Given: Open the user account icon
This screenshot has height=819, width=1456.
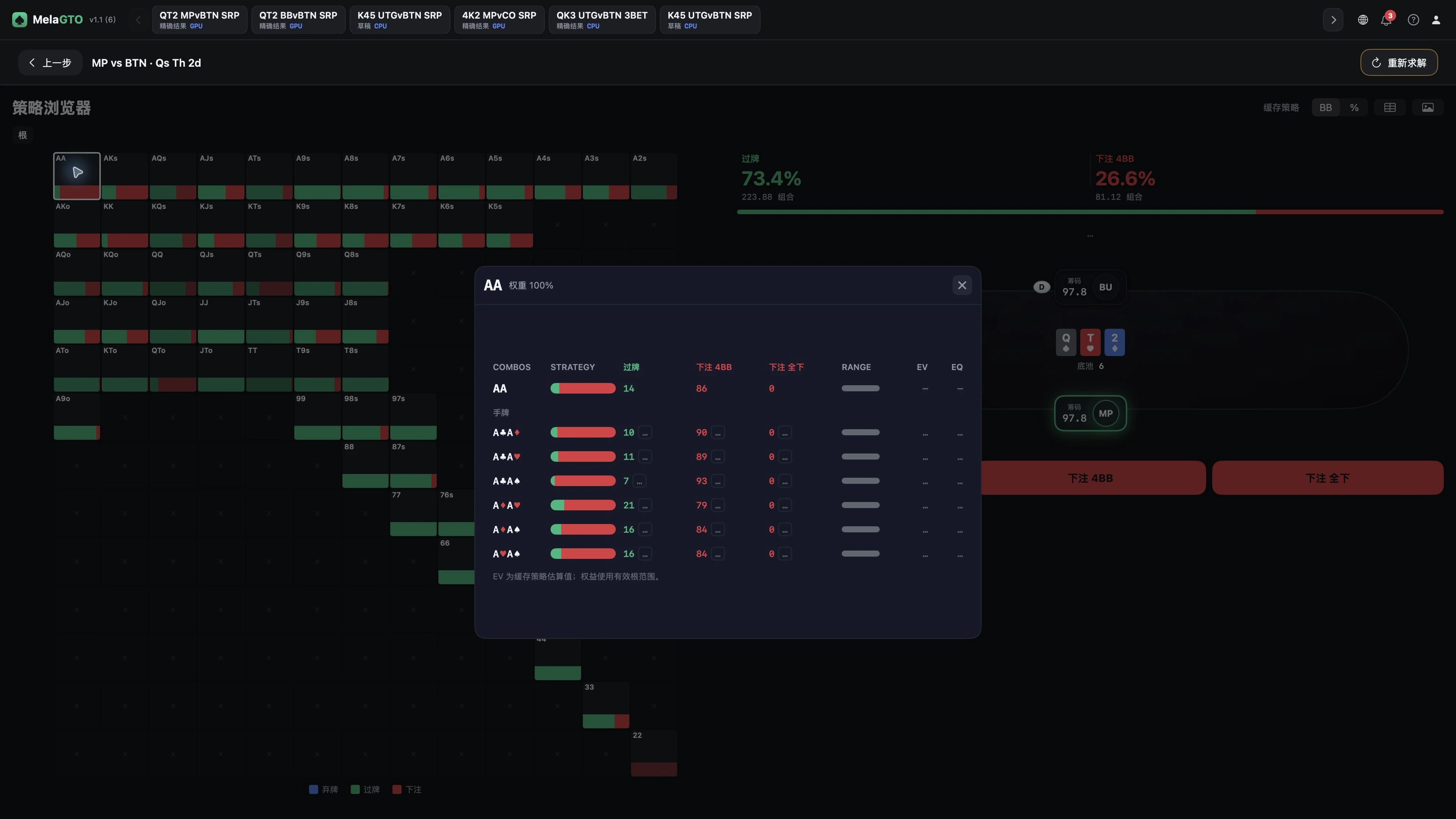Looking at the screenshot, I should tap(1436, 20).
